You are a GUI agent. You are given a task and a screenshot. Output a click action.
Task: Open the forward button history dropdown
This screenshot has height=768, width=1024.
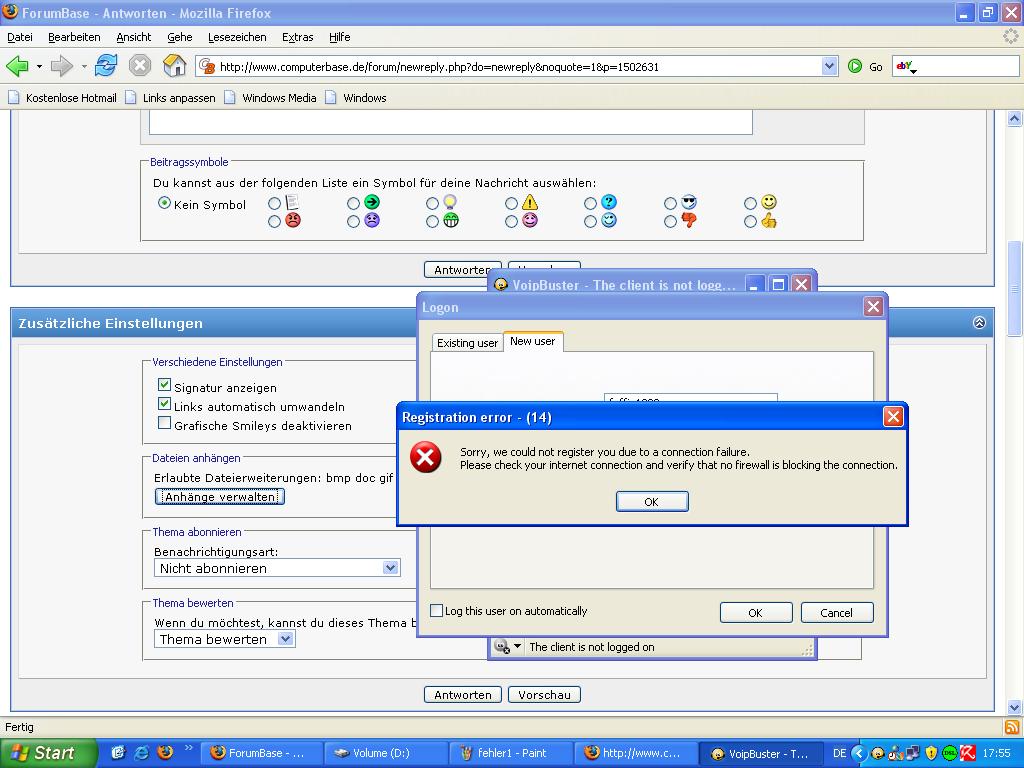[x=84, y=67]
